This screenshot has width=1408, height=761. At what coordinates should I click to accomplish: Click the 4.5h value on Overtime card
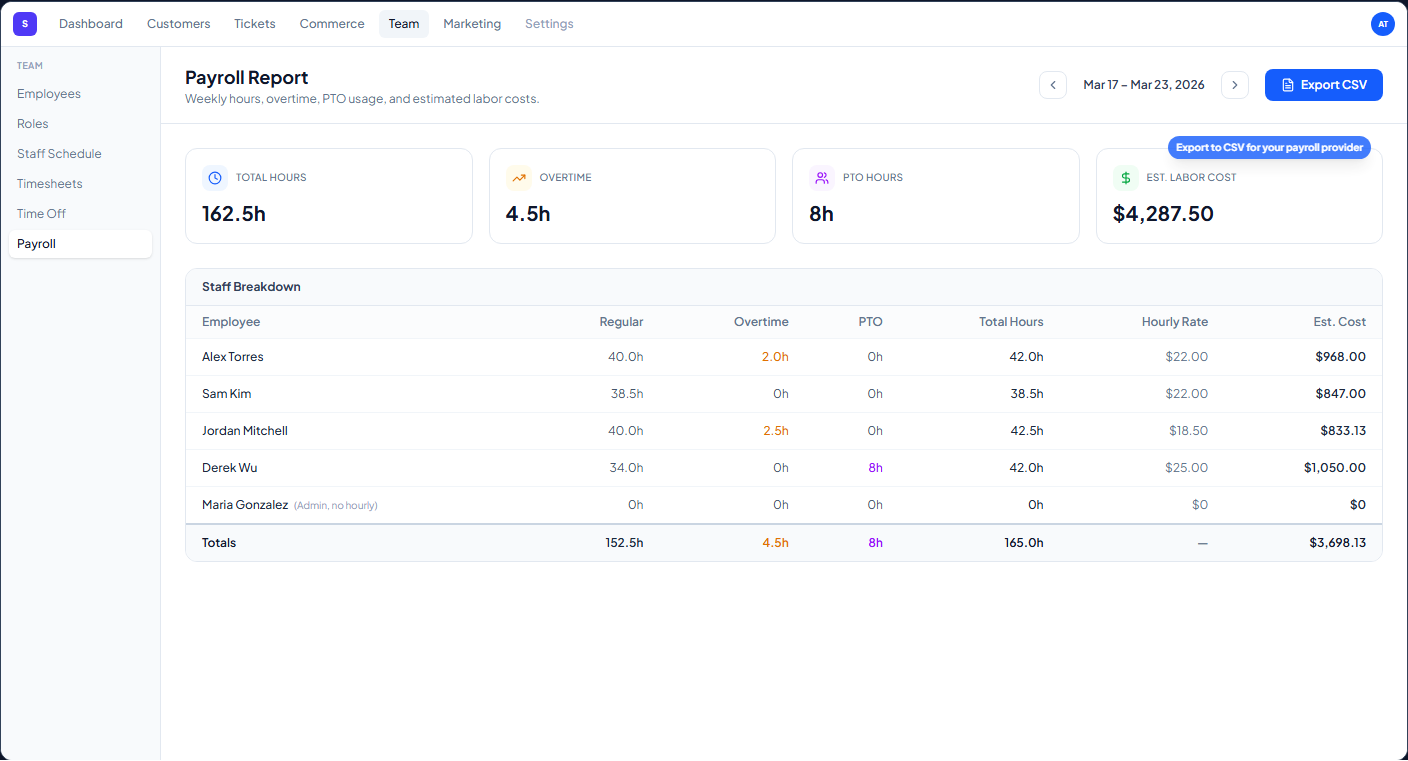[x=528, y=214]
